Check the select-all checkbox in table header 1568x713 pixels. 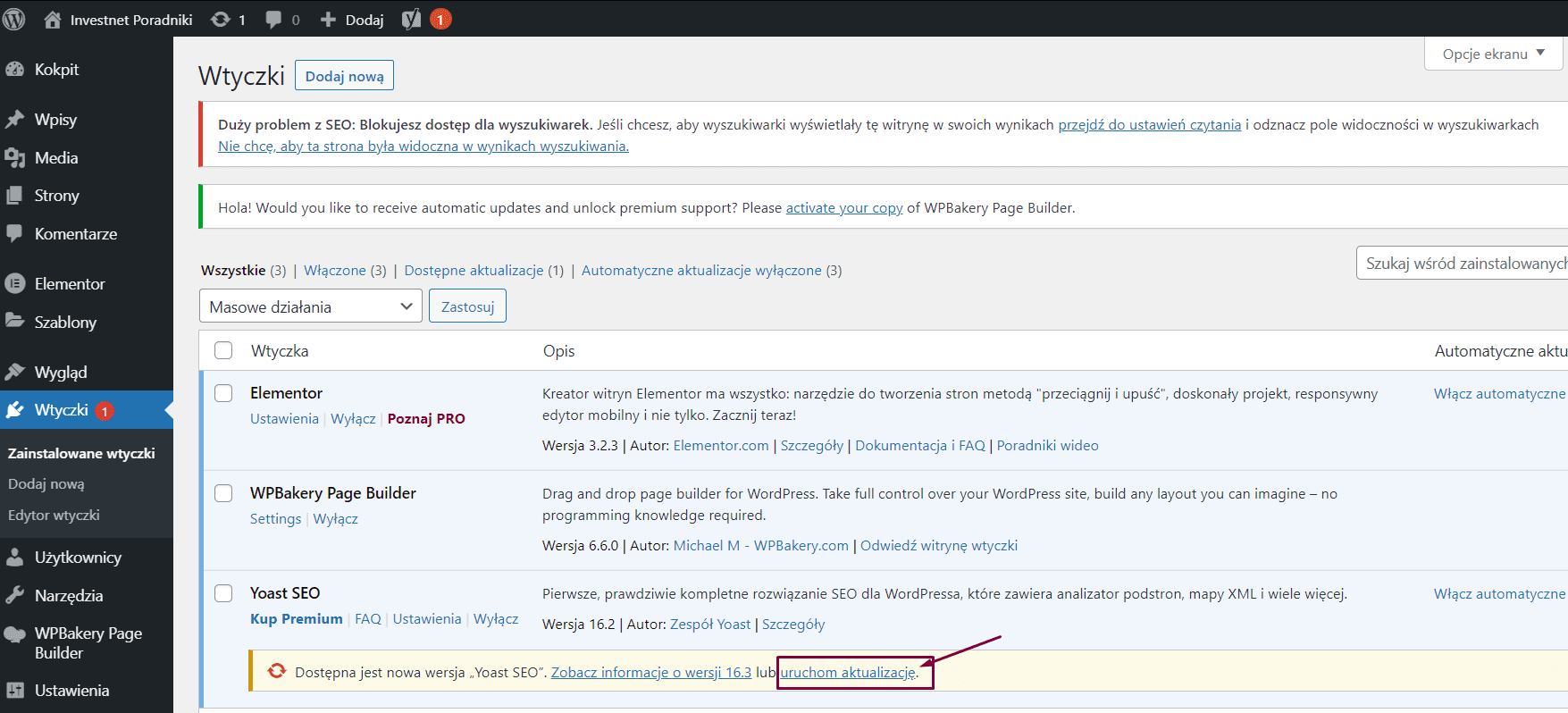(223, 350)
